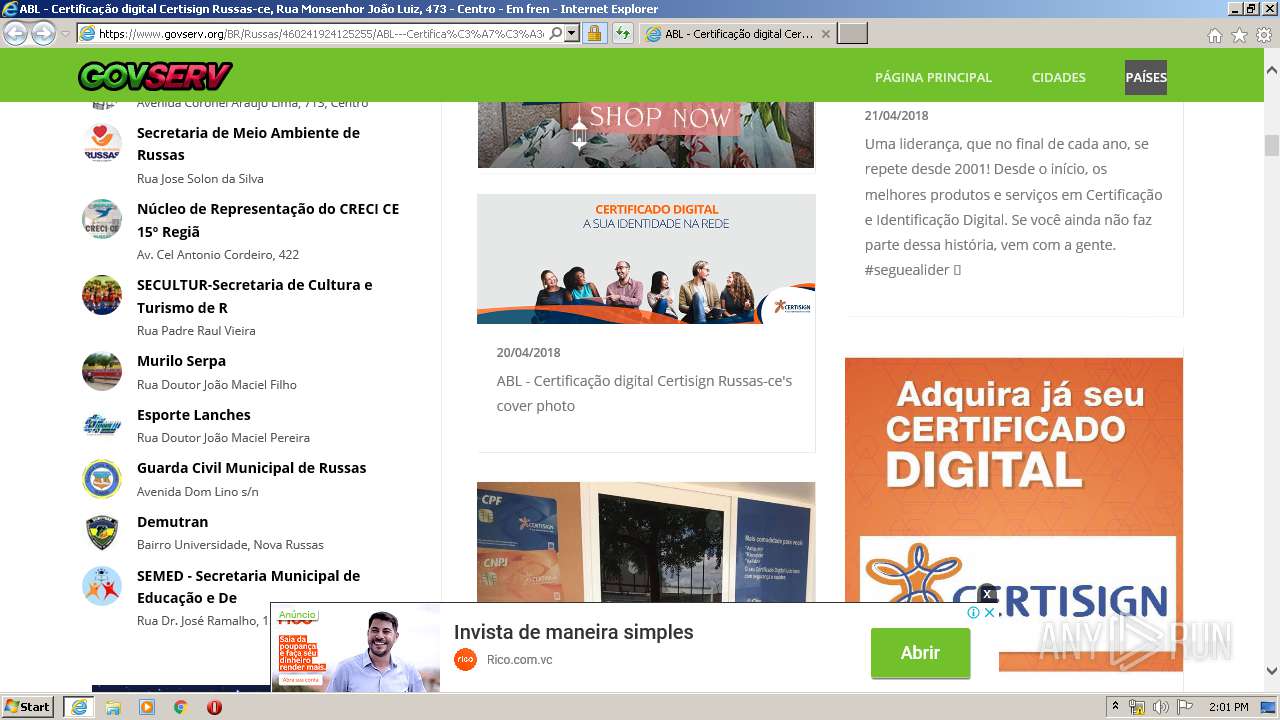The height and width of the screenshot is (720, 1280).
Task: Open the media player taskbar icon
Action: (x=147, y=707)
